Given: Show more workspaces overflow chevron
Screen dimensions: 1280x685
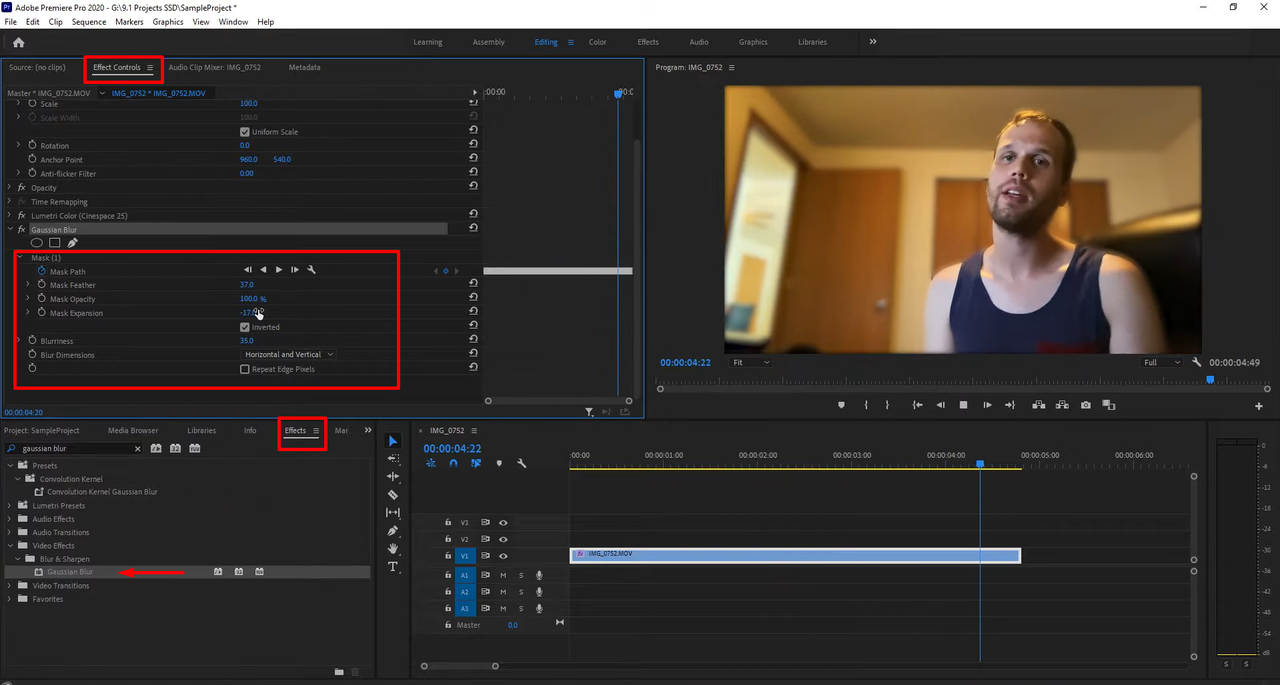Looking at the screenshot, I should (873, 42).
